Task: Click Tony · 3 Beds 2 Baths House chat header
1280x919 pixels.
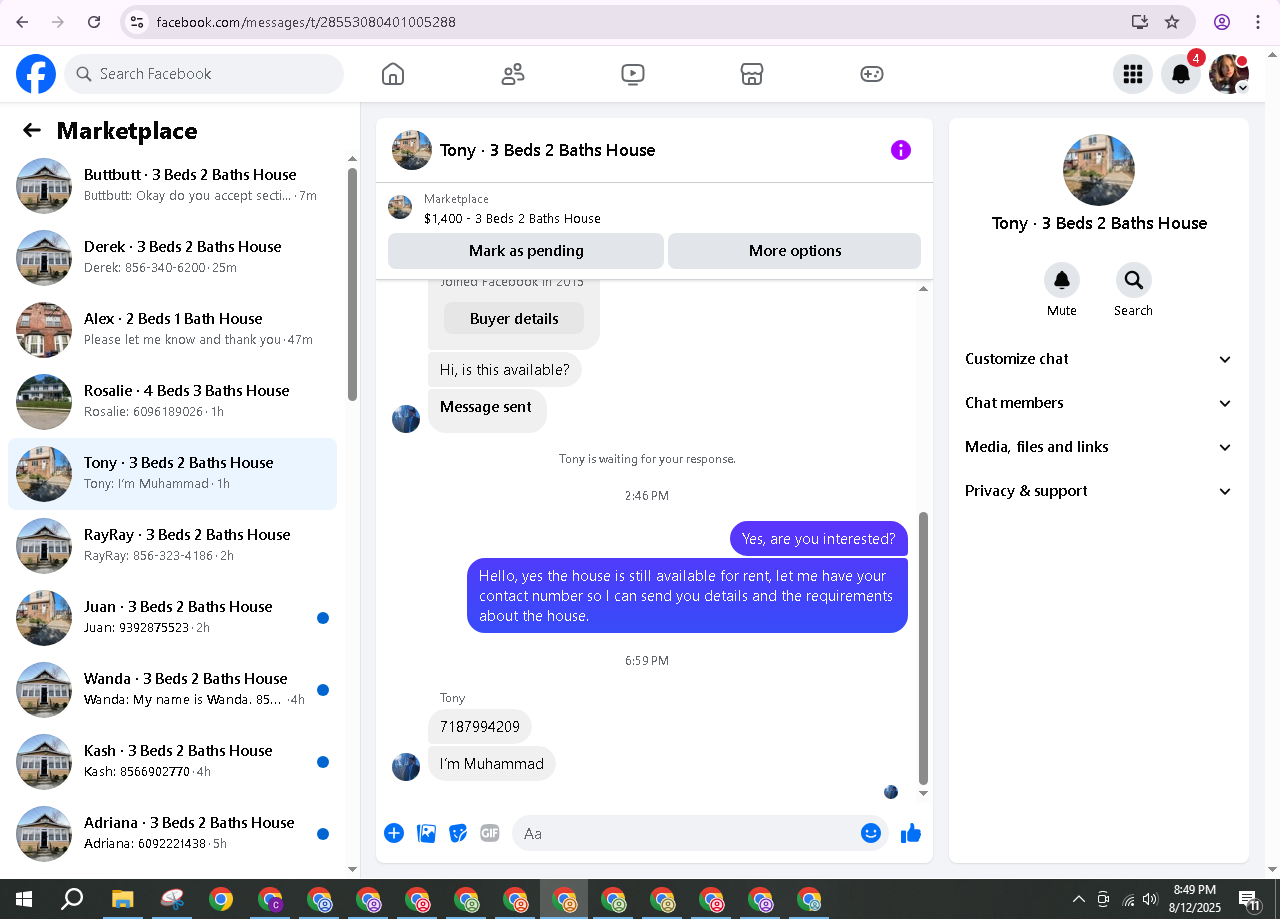Action: (547, 150)
